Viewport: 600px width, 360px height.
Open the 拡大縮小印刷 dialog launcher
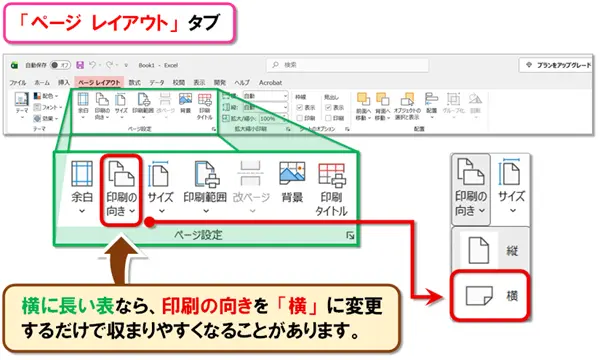(x=288, y=130)
